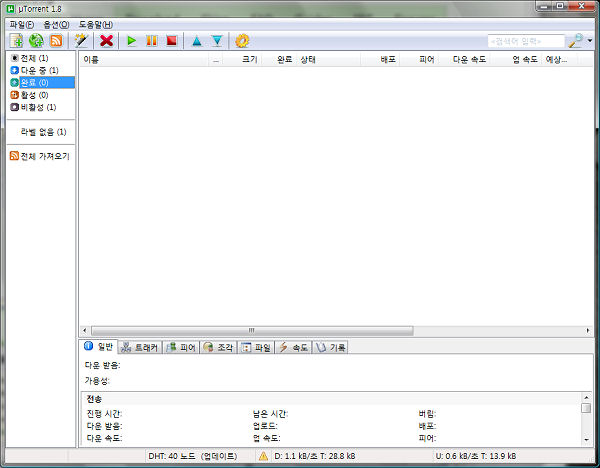Click the 상태 column header
This screenshot has height=468, width=600.
point(329,60)
